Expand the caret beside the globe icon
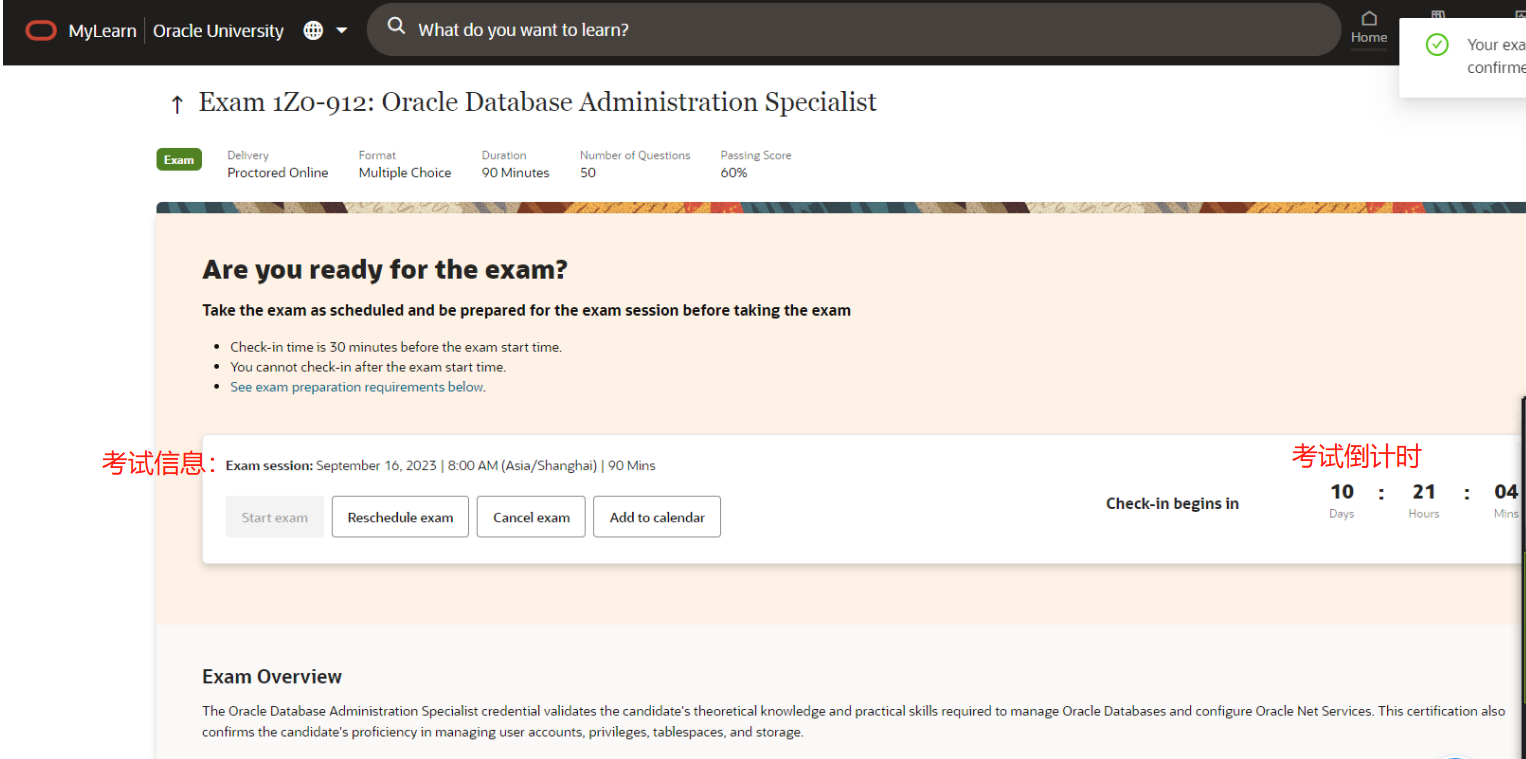 pos(342,31)
